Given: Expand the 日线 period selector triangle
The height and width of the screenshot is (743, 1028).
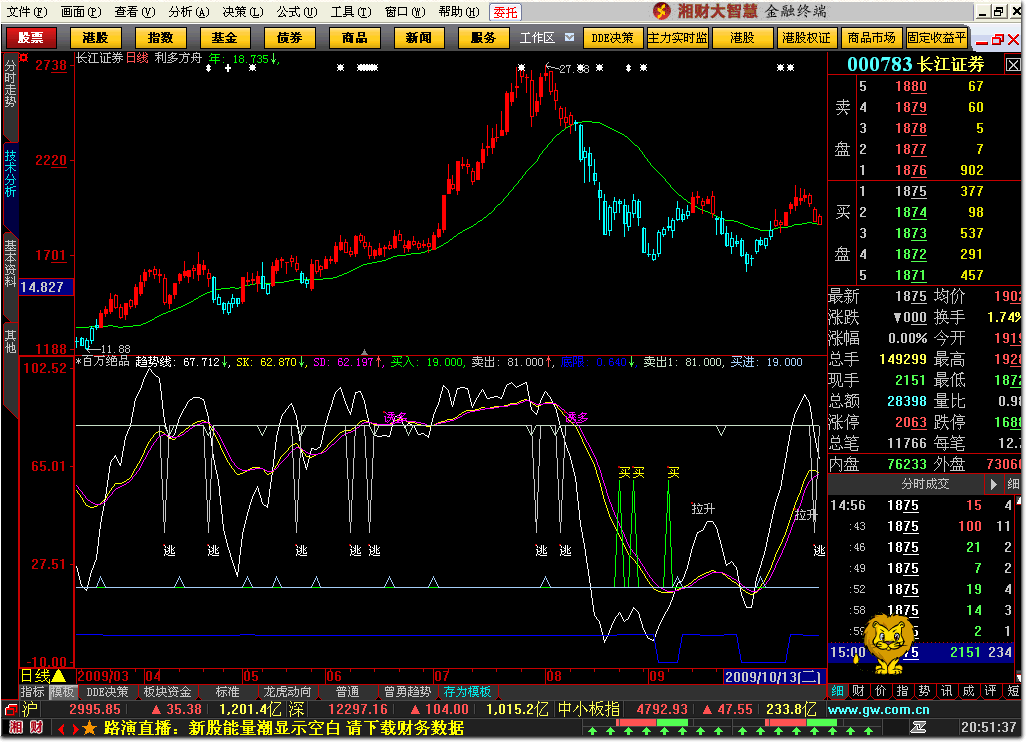Looking at the screenshot, I should 59,675.
